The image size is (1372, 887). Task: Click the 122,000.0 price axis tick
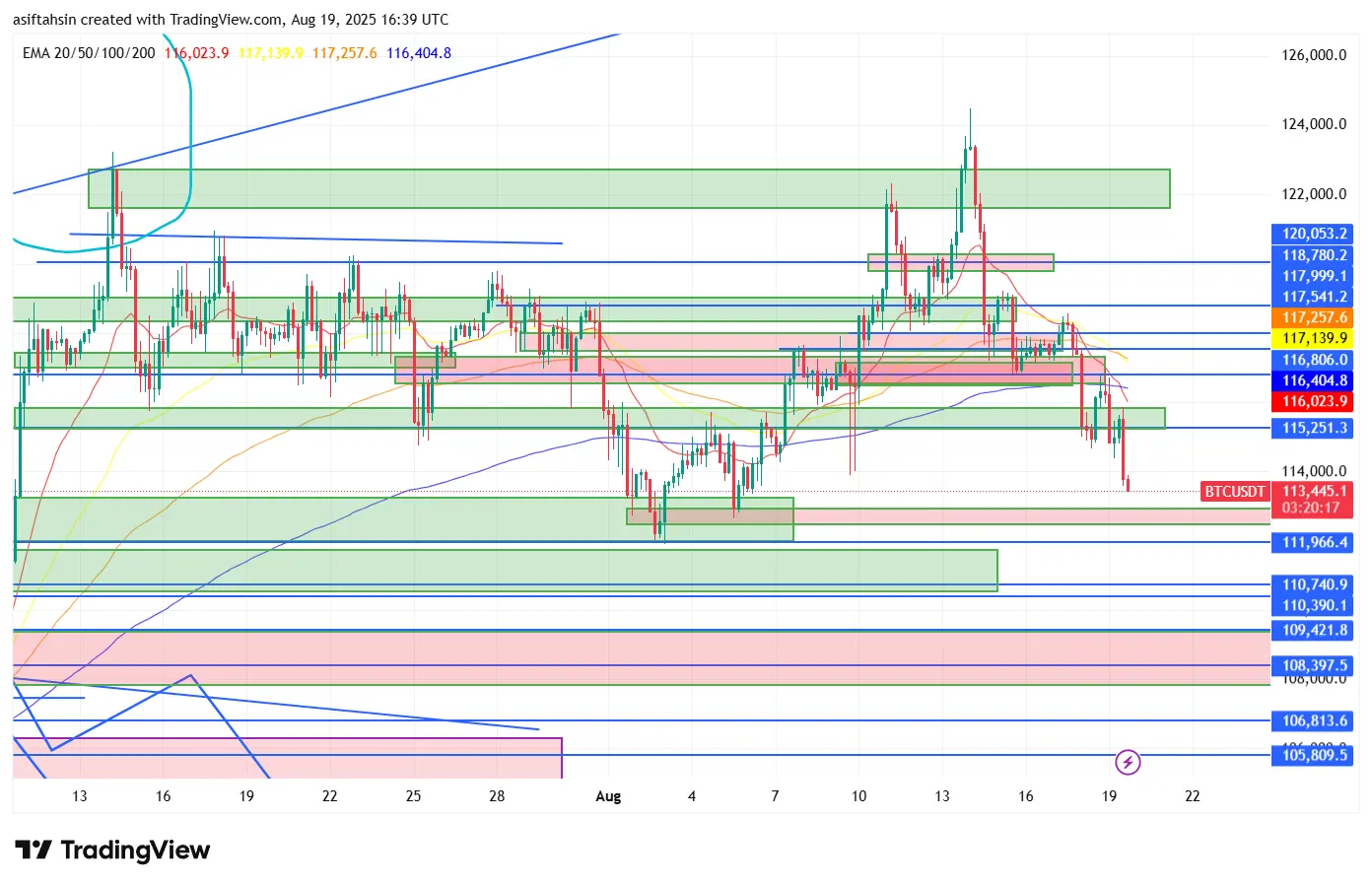[1314, 194]
